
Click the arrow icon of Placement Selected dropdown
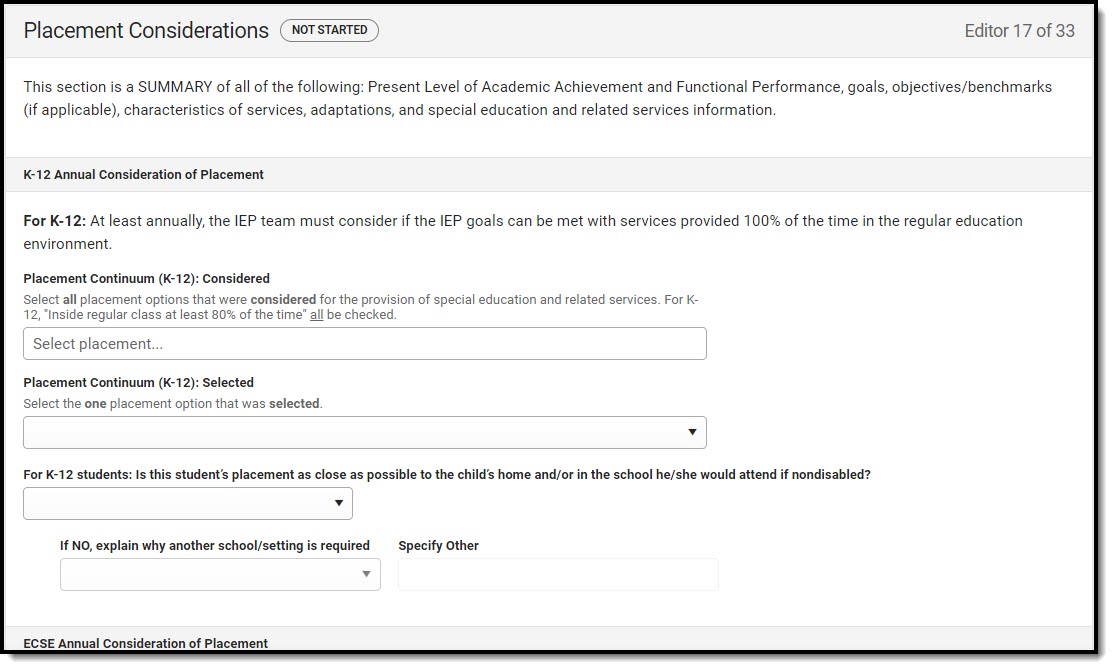691,432
